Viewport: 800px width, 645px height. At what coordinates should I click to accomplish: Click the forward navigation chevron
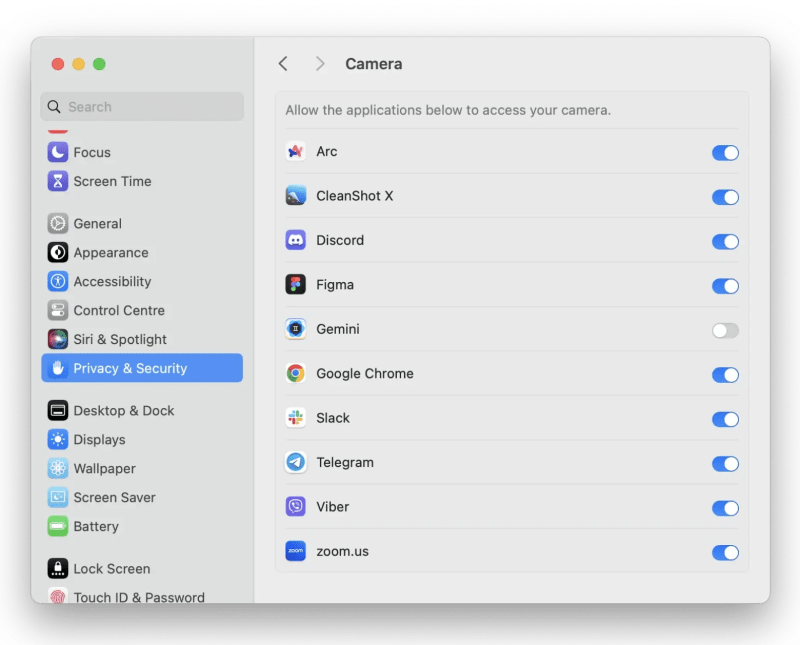tap(319, 63)
